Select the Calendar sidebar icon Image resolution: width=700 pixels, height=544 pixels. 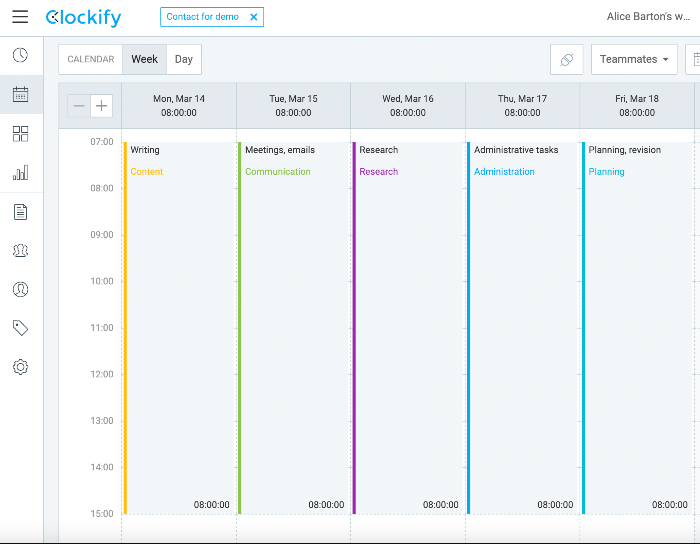[x=20, y=94]
